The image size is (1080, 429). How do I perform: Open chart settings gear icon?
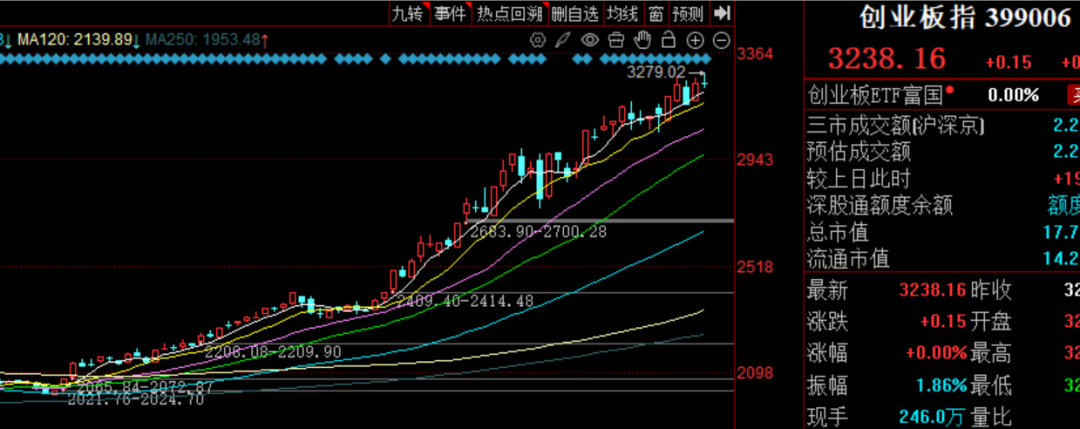pyautogui.click(x=538, y=40)
